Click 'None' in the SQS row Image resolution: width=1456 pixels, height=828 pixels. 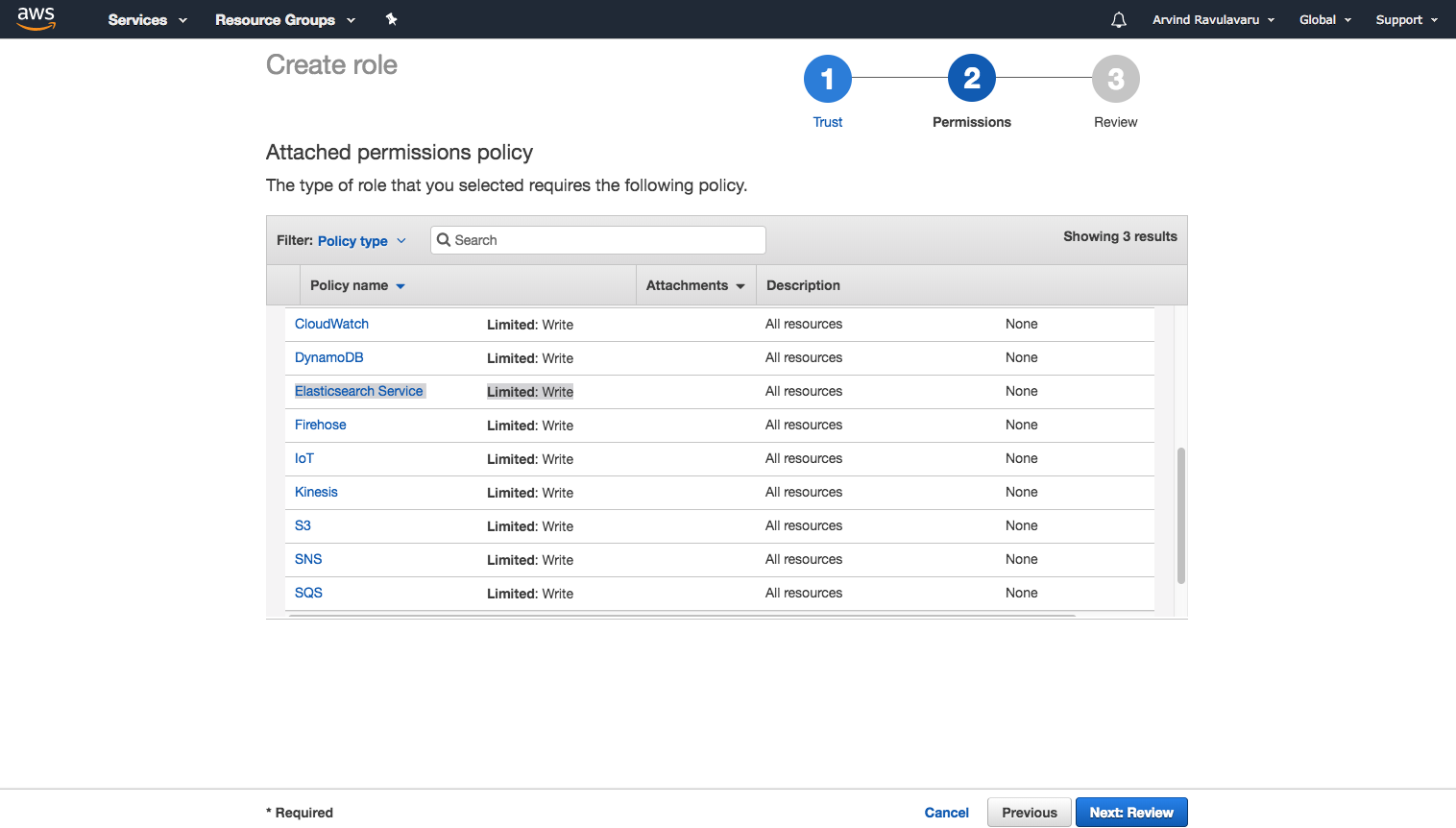tap(1021, 593)
